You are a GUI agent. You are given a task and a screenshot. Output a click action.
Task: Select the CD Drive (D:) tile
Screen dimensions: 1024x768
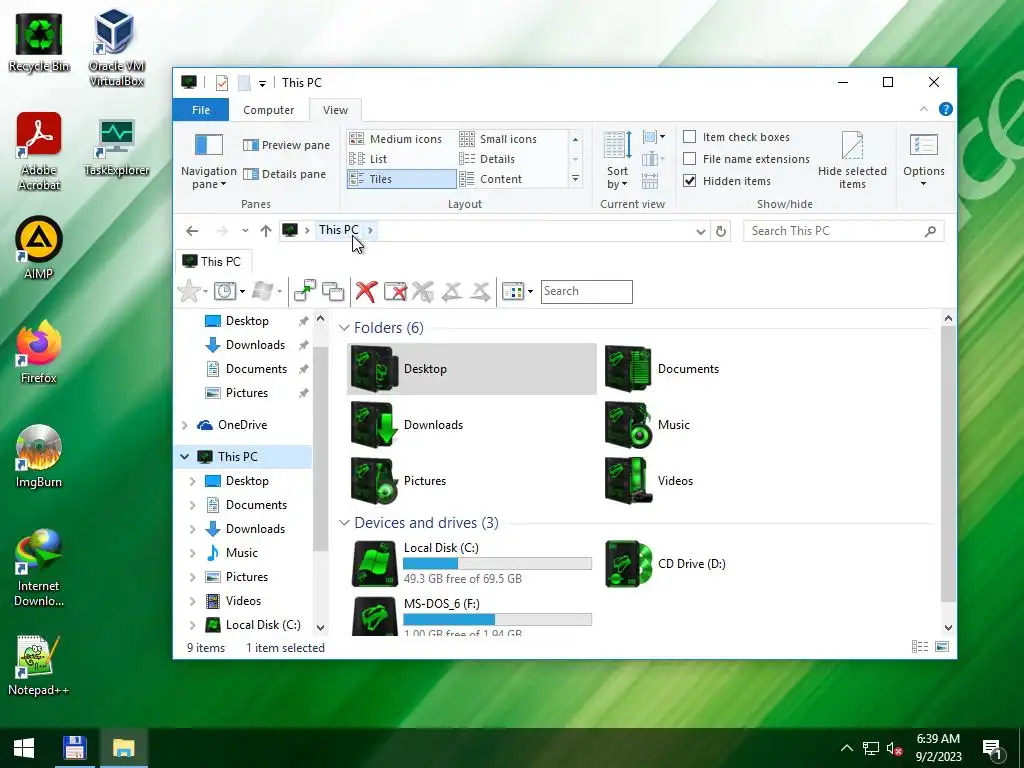pyautogui.click(x=726, y=564)
